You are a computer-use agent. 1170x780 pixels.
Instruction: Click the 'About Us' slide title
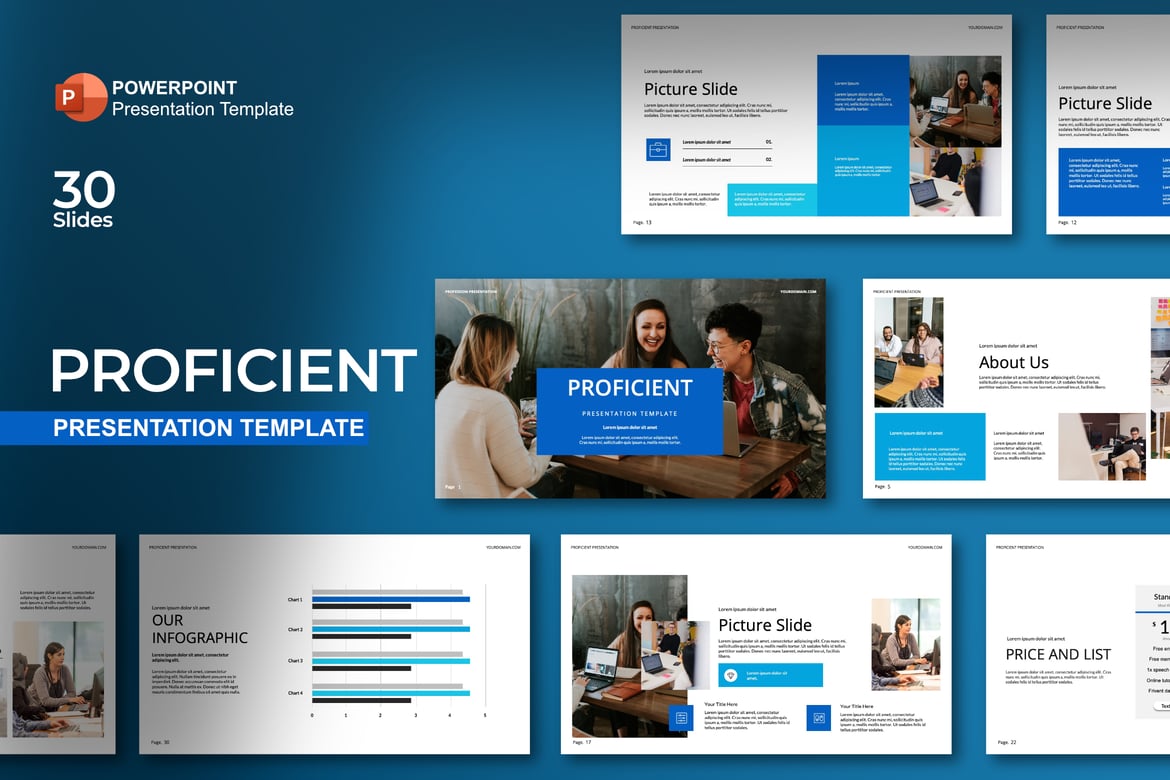click(1013, 363)
